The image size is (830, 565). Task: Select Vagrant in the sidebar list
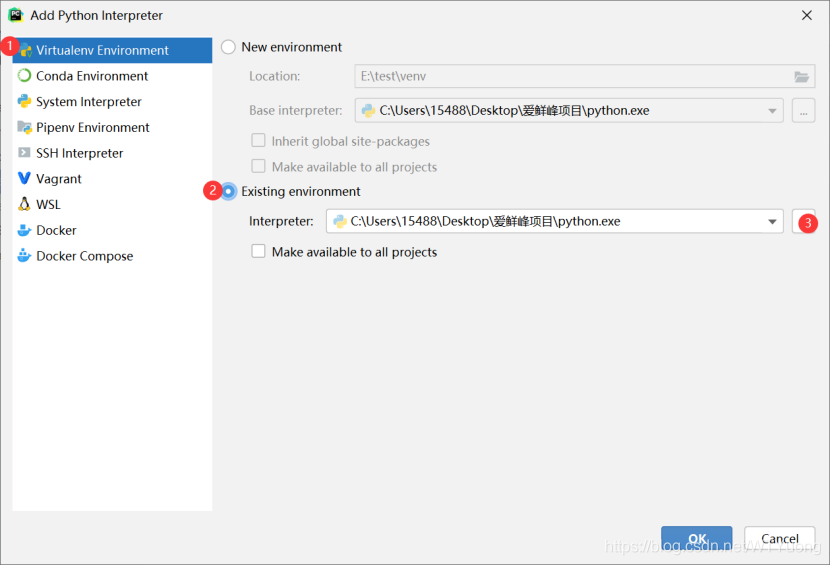pyautogui.click(x=112, y=178)
